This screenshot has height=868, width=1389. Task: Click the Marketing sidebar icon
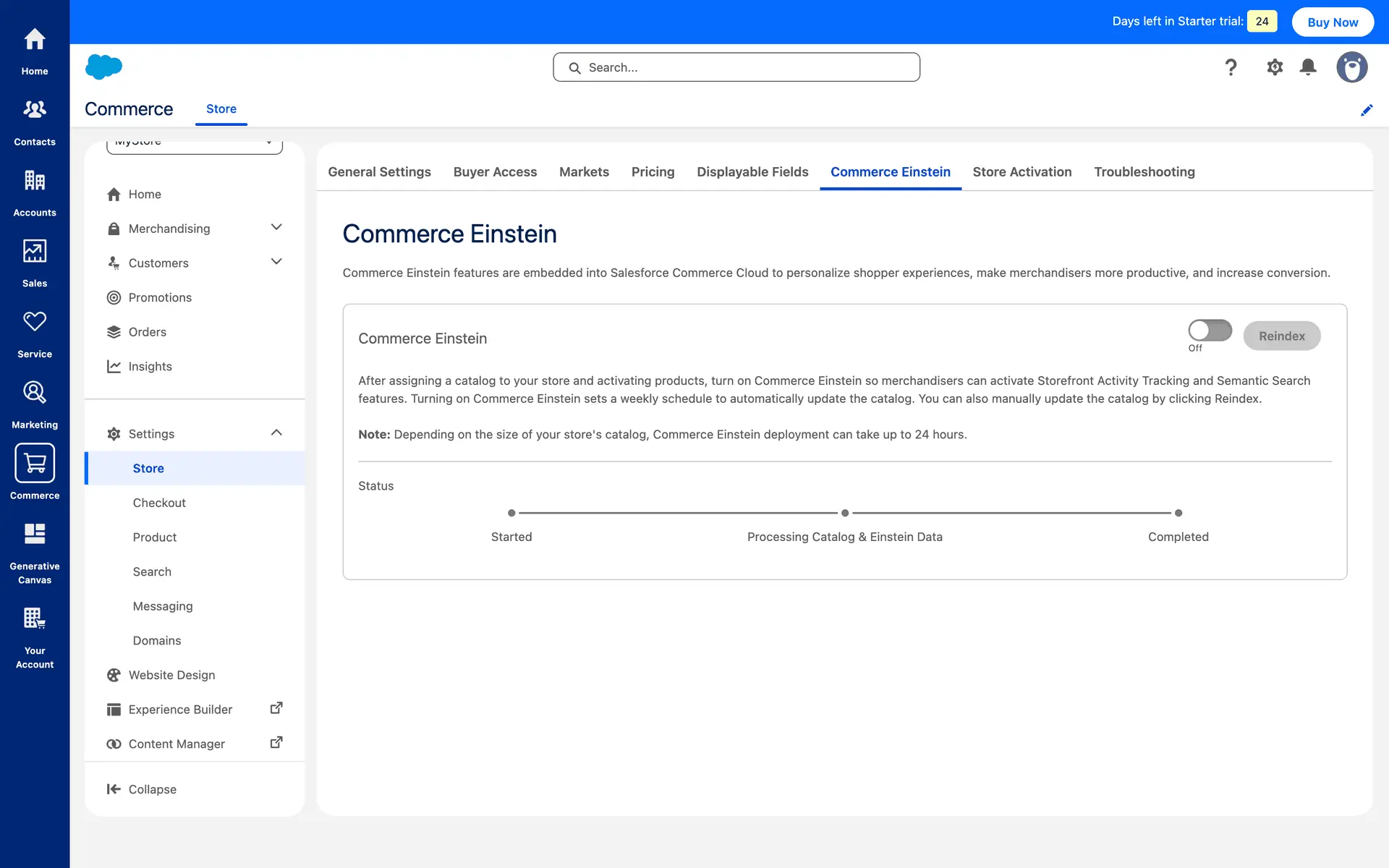[35, 393]
